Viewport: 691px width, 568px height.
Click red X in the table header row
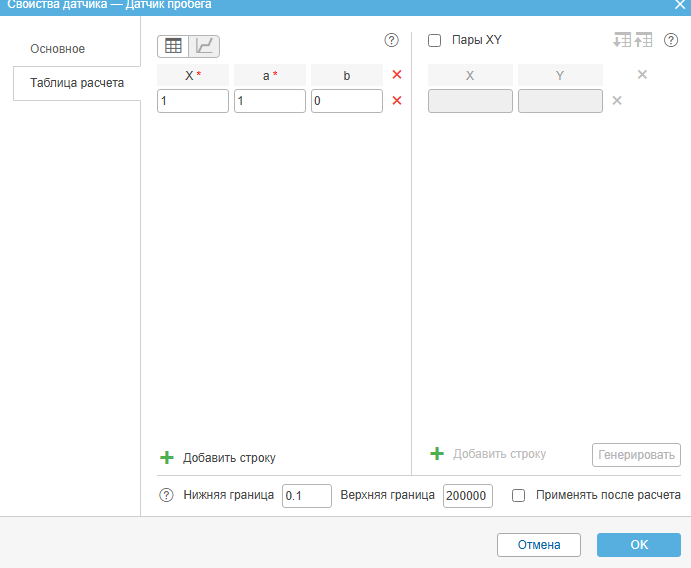pyautogui.click(x=397, y=75)
